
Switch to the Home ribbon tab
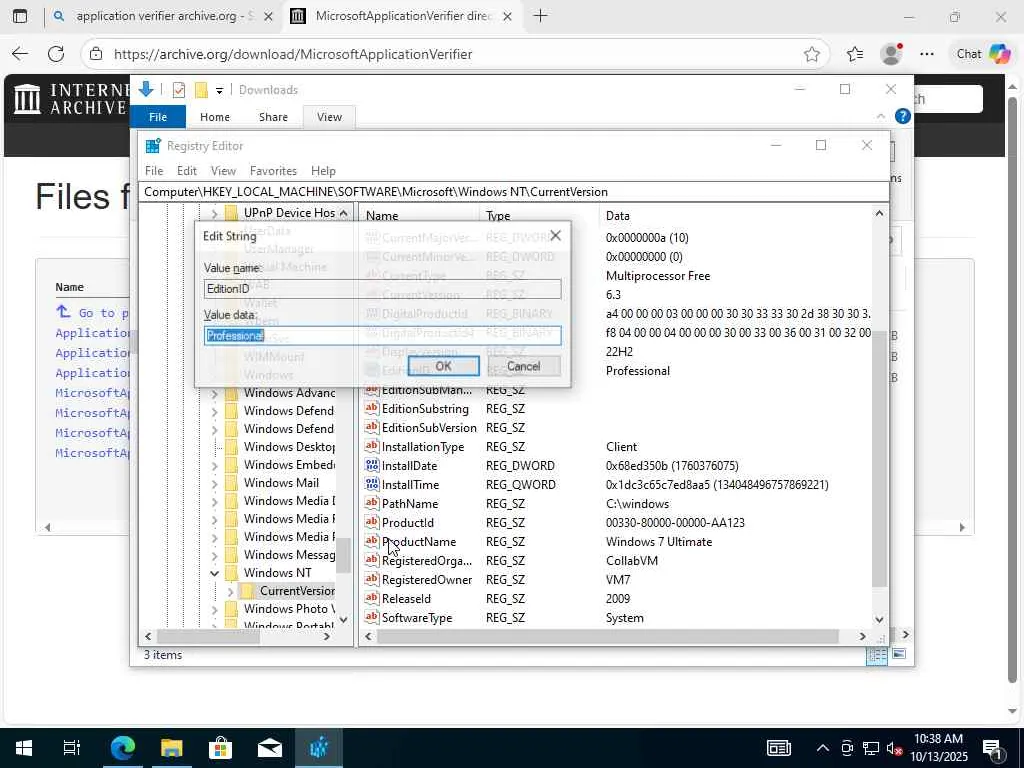tap(215, 117)
